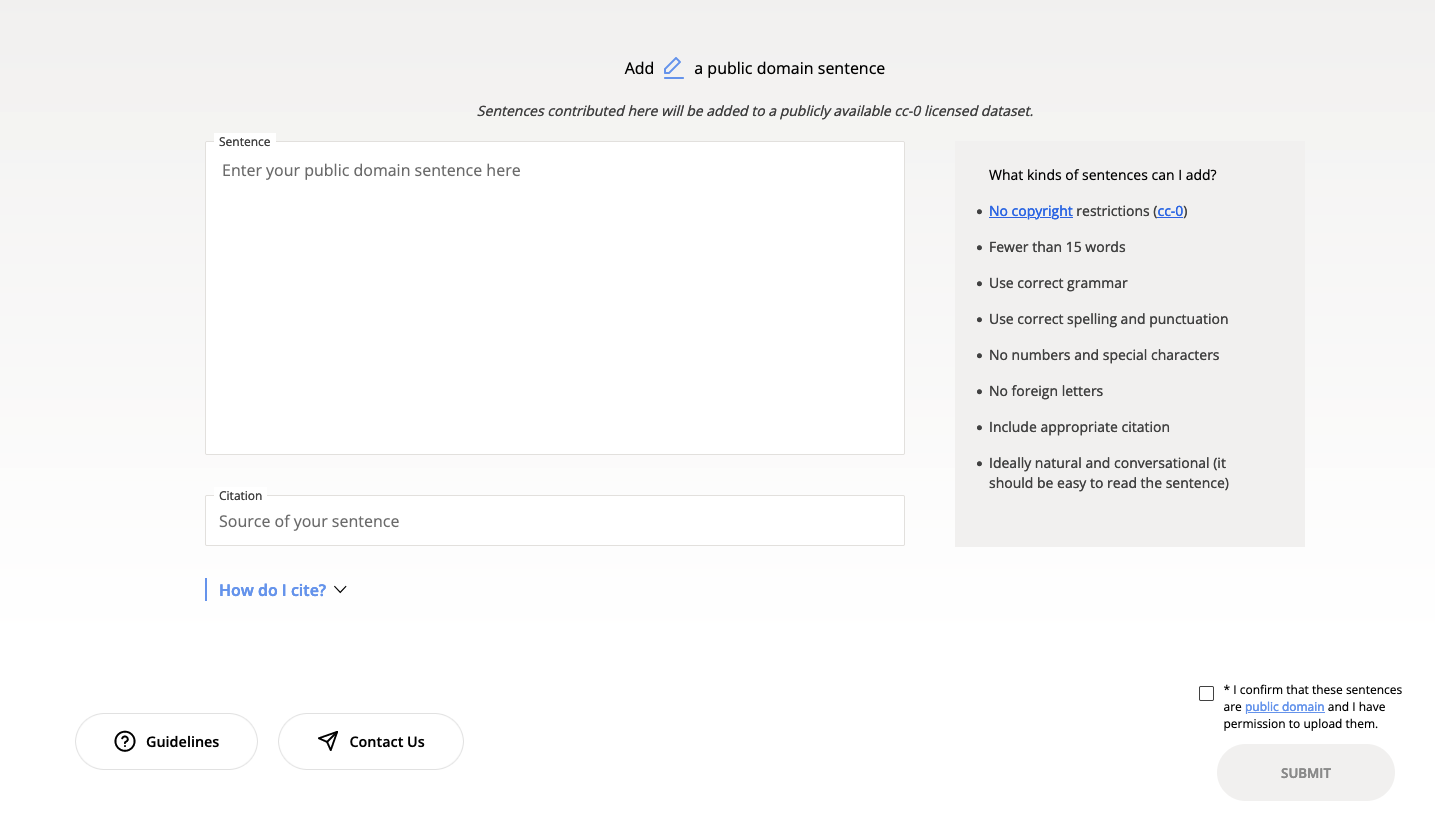The image size is (1435, 835).
Task: Focus the Citation source input field
Action: pos(555,521)
